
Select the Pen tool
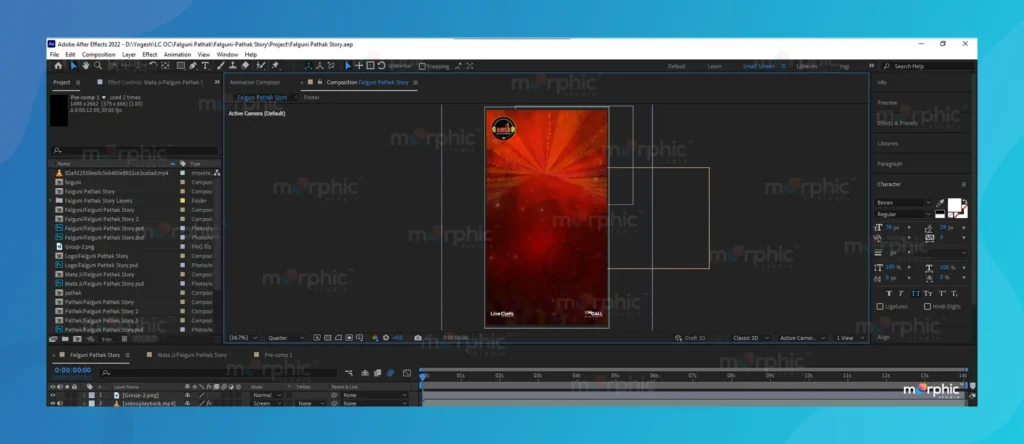193,65
